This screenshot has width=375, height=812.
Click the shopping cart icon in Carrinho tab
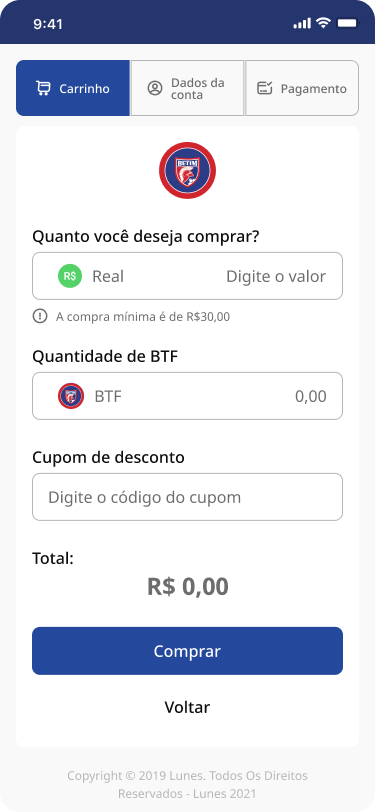(43, 89)
